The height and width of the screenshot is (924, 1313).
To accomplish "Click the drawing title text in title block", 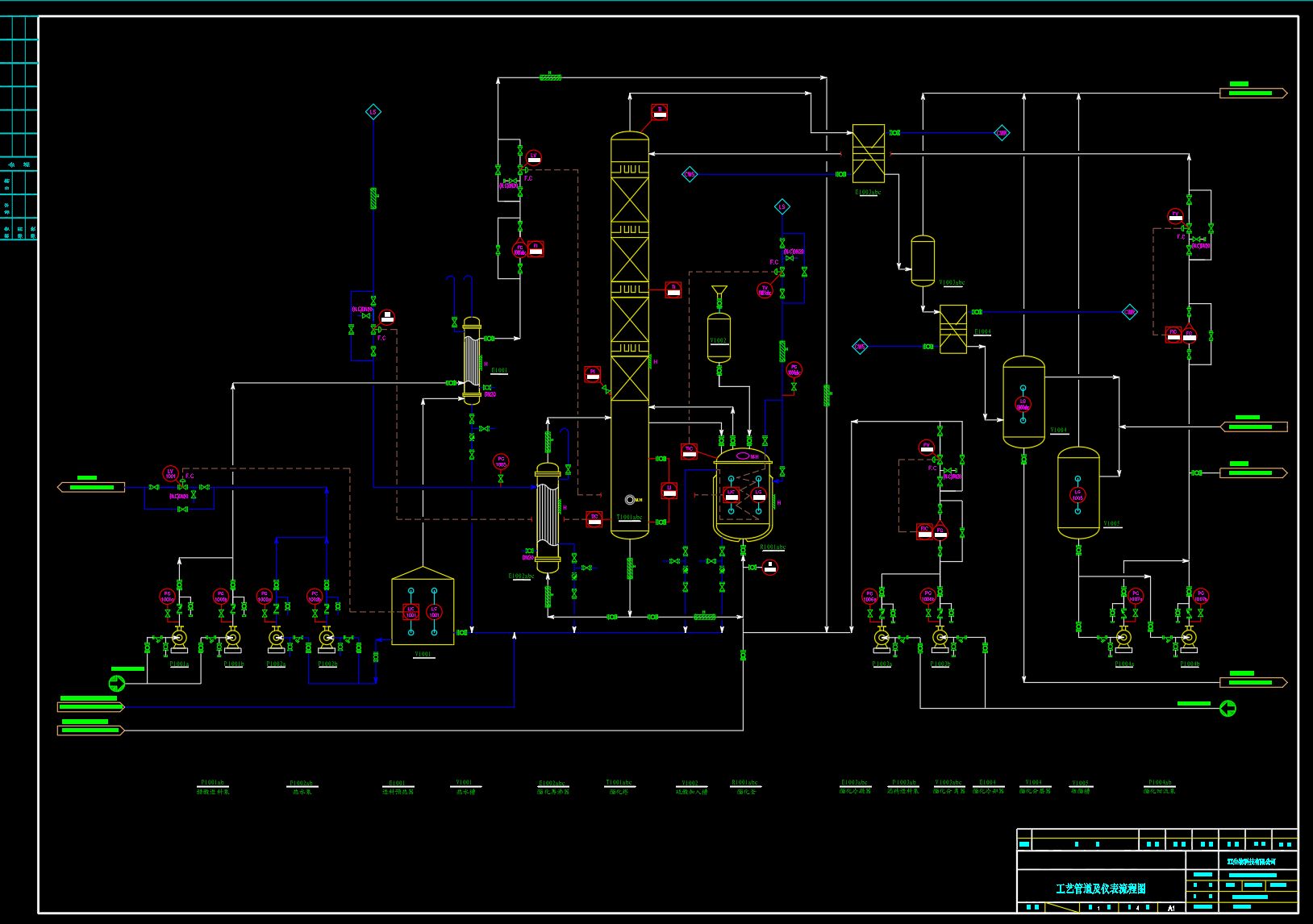I will (x=1100, y=889).
